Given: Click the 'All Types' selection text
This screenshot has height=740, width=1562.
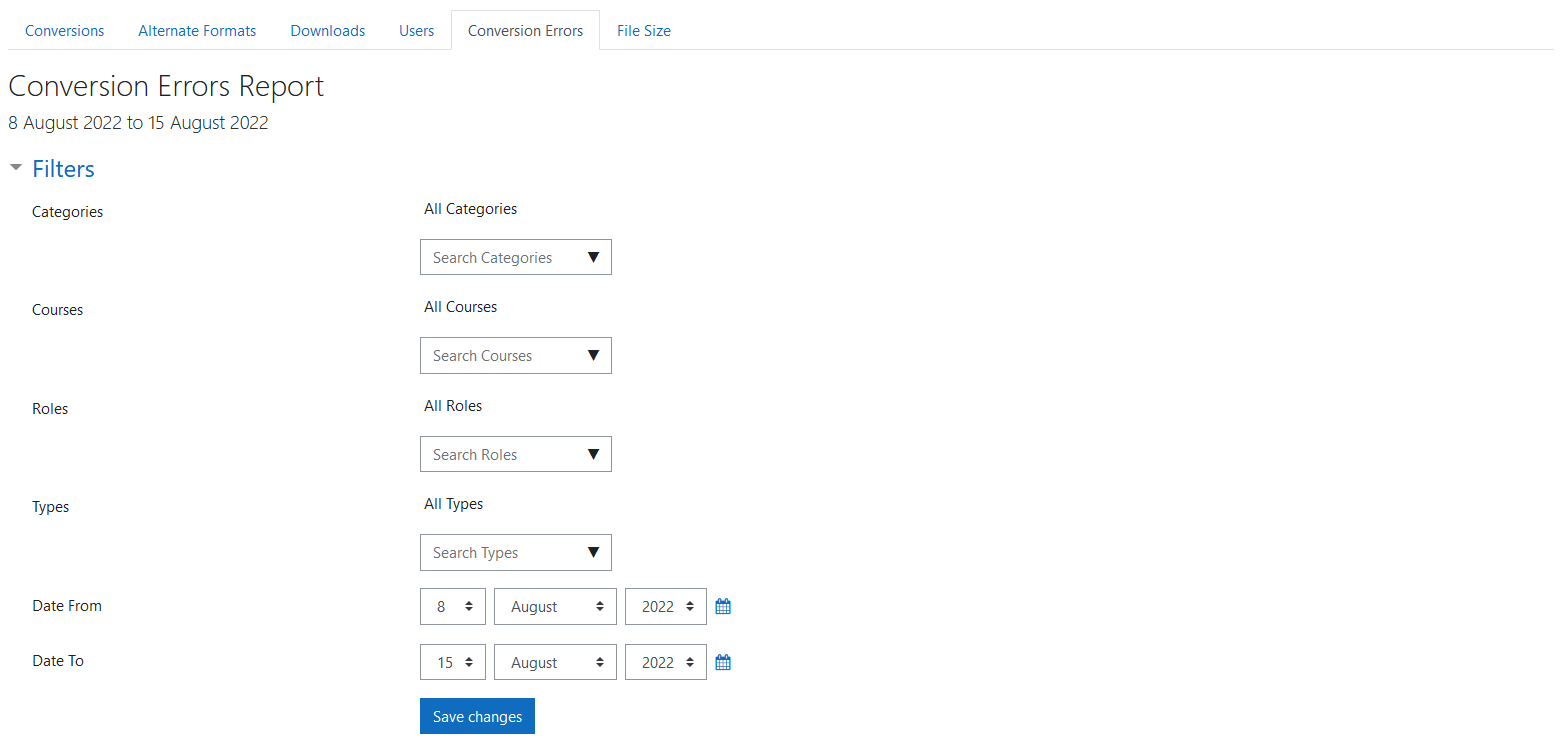Looking at the screenshot, I should coord(453,504).
